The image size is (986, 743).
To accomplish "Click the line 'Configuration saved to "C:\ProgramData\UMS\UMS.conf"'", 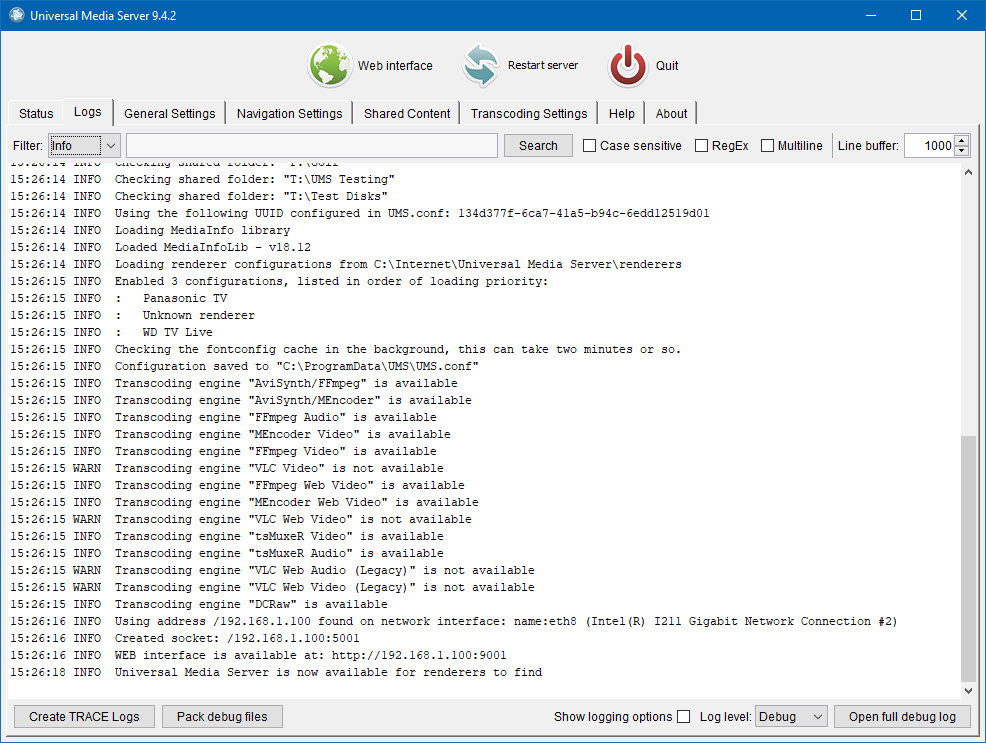I will click(244, 366).
